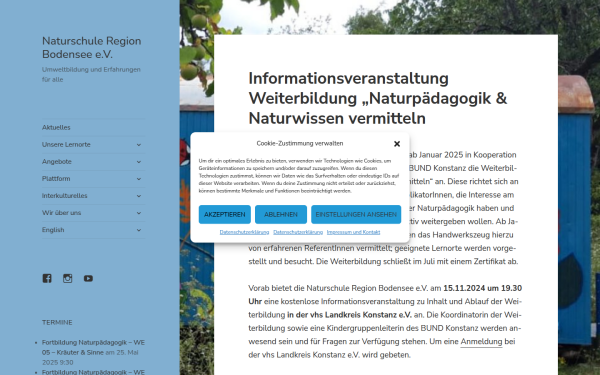The width and height of the screenshot is (600, 375).
Task: Decline cookies with the Ablehnen button
Action: click(x=281, y=214)
